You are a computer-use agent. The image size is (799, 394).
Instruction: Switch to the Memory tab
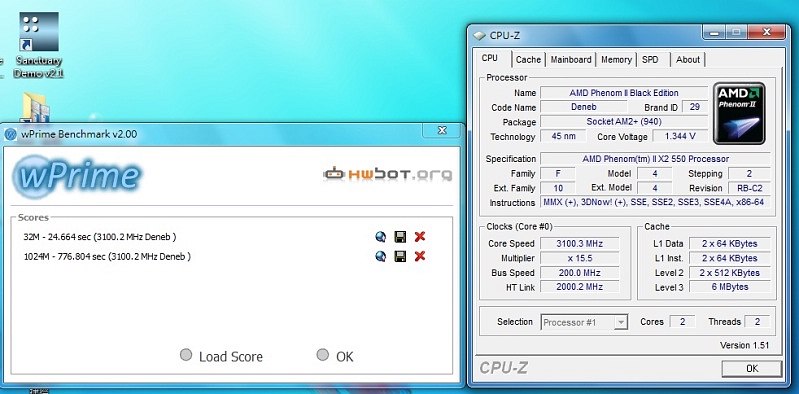[616, 60]
